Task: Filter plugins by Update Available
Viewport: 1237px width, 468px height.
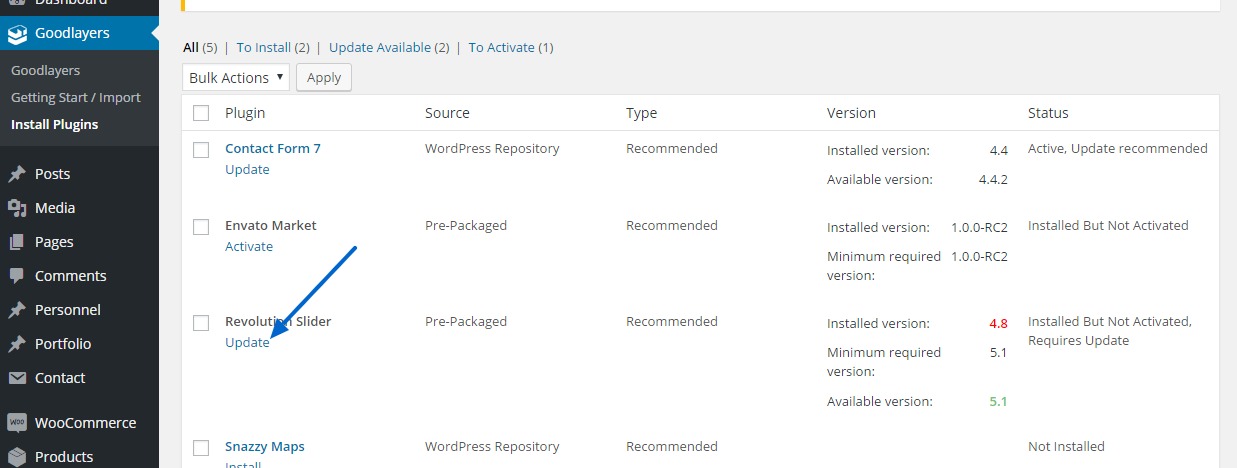Action: (x=379, y=47)
